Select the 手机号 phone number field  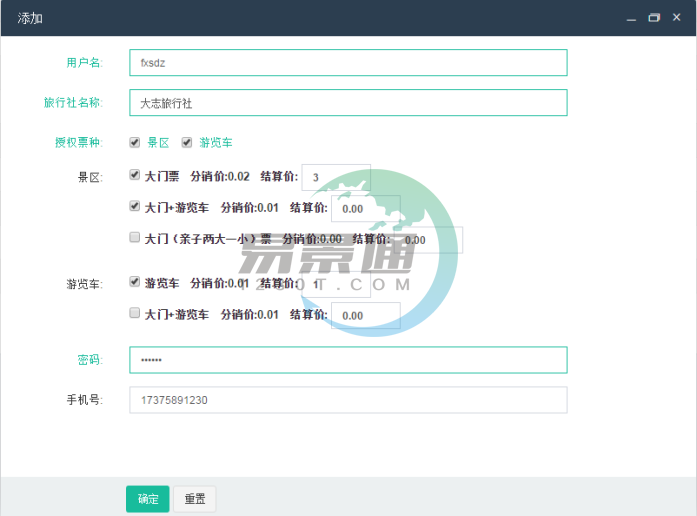(348, 400)
